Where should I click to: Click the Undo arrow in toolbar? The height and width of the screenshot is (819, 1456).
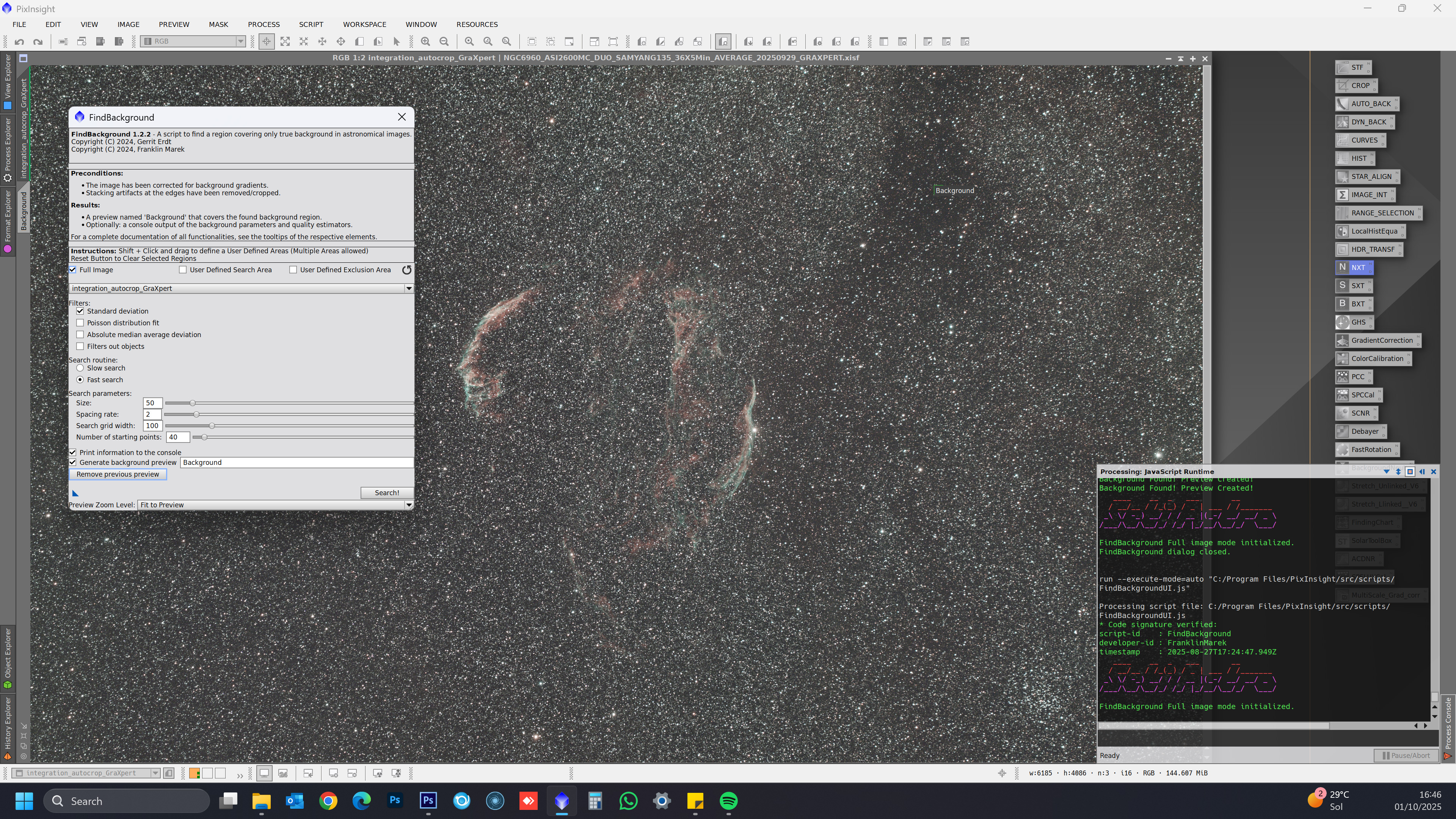pyautogui.click(x=19, y=41)
